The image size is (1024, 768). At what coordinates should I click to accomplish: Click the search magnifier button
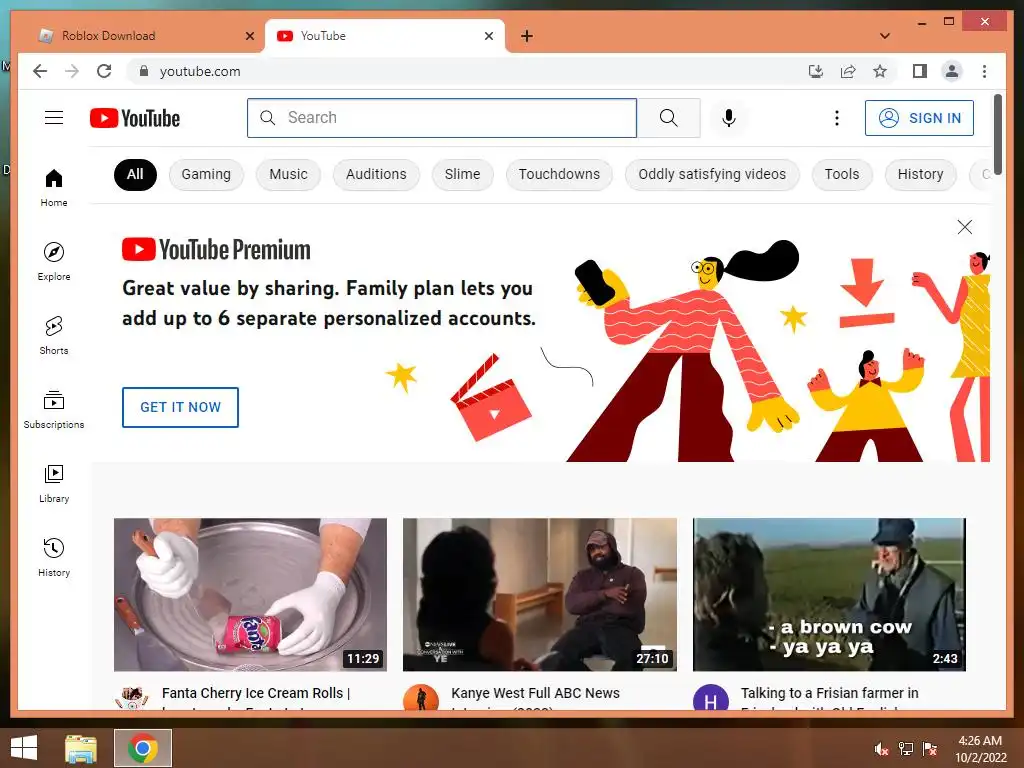click(669, 118)
